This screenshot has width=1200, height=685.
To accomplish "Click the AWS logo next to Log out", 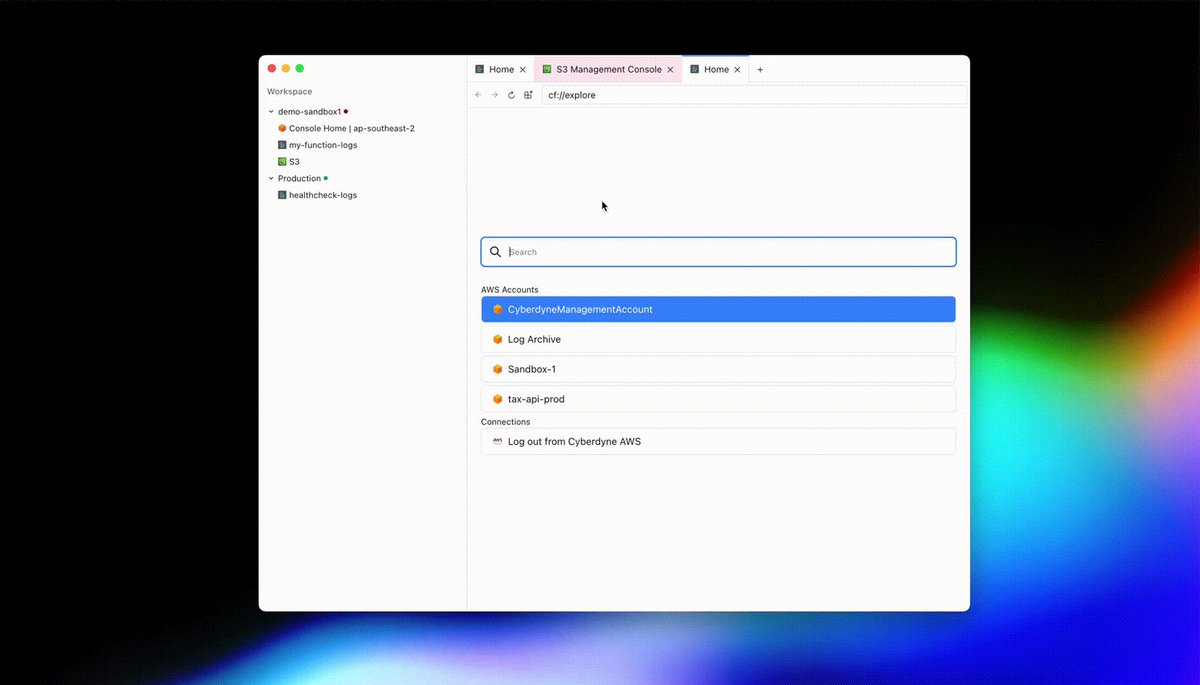I will 498,441.
